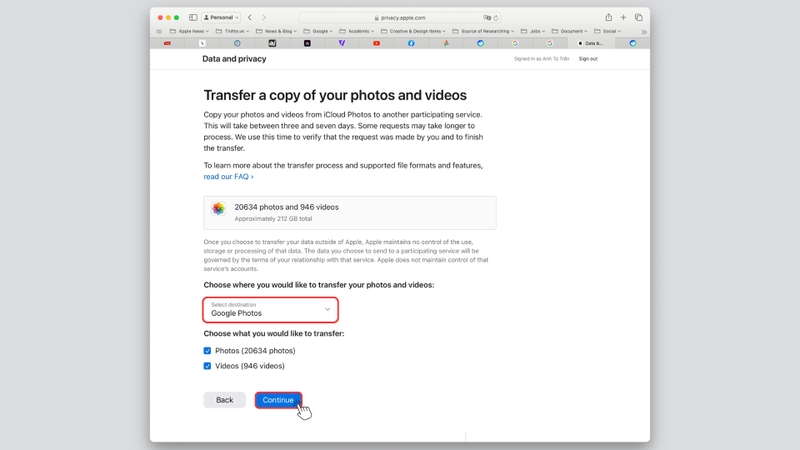Expand the Apple News bookmarks folder
The image size is (800, 450).
[x=189, y=31]
